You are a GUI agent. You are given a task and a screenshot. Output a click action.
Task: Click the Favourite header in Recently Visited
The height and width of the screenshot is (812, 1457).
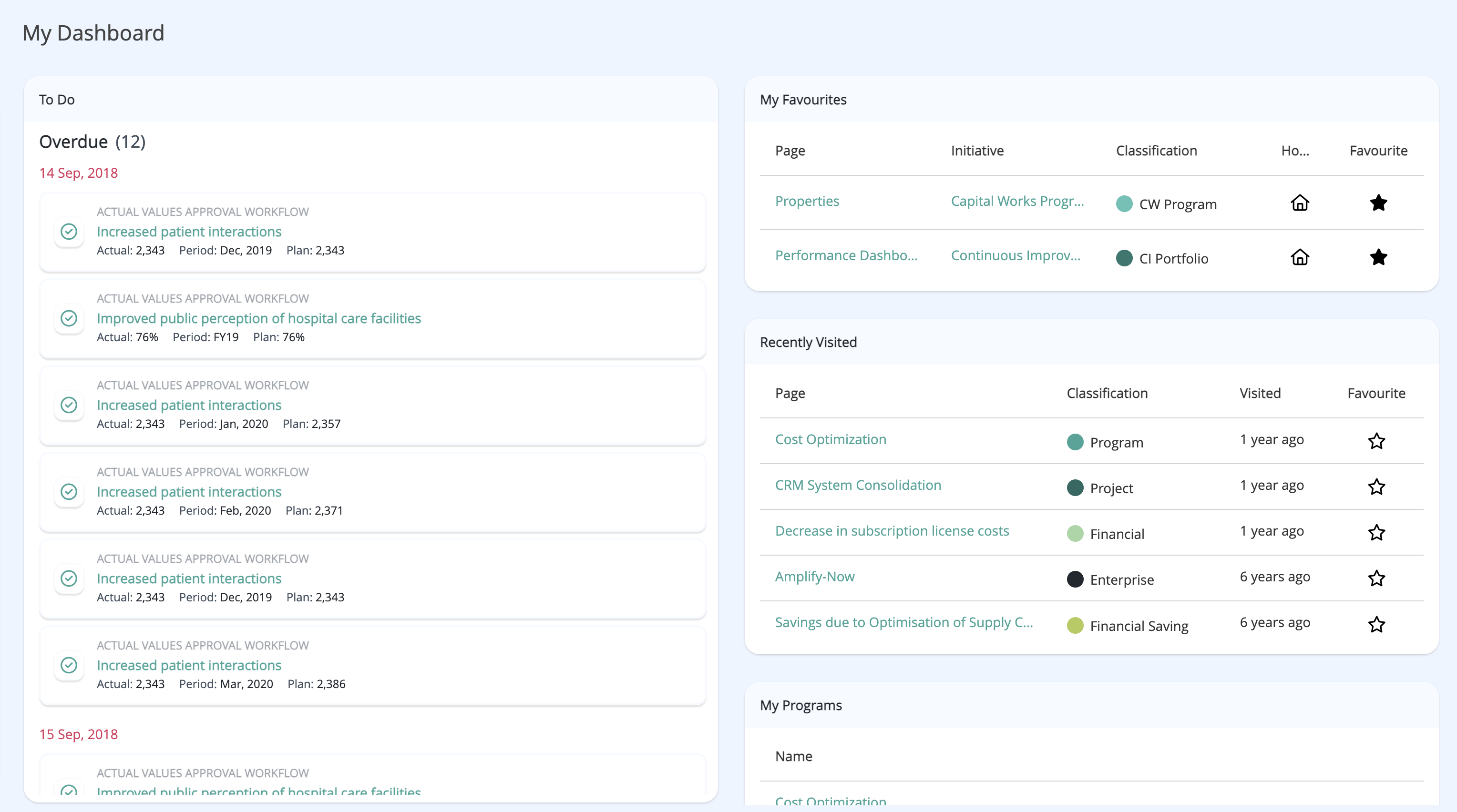[1376, 394]
